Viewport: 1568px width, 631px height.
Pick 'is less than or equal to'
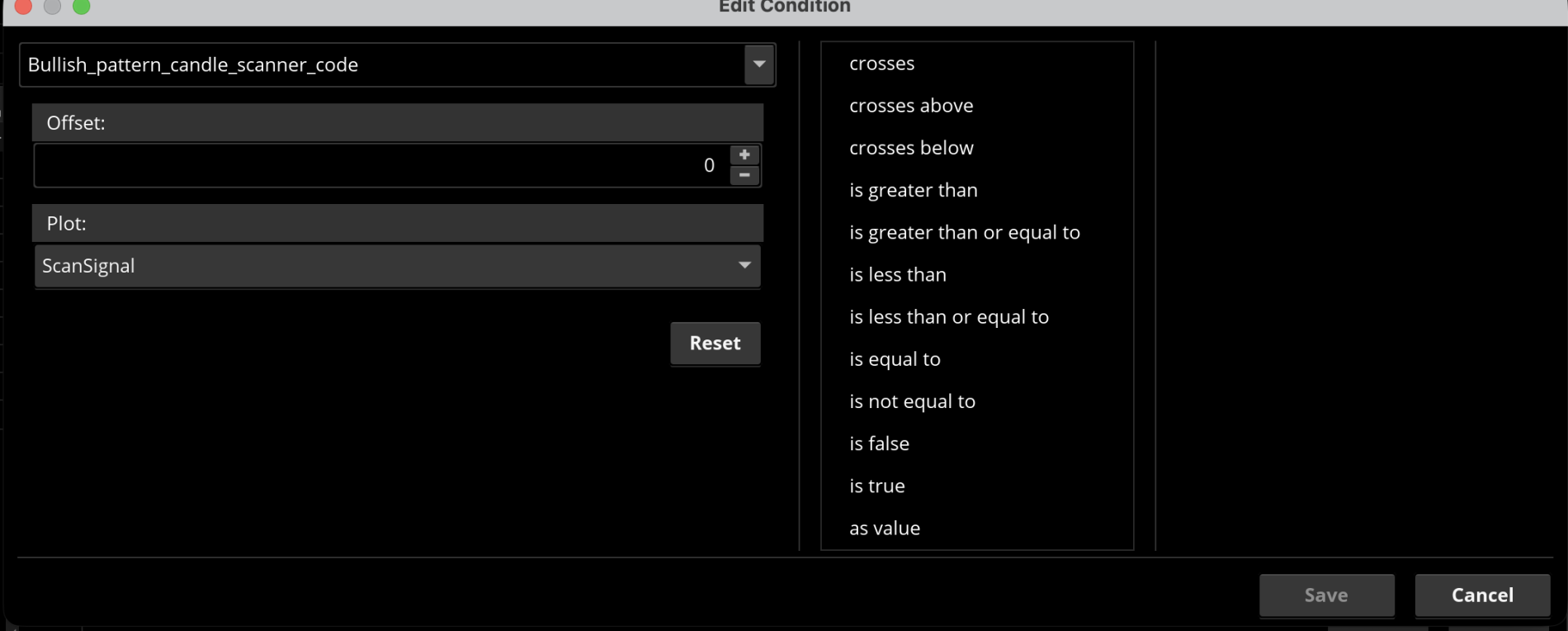click(948, 316)
